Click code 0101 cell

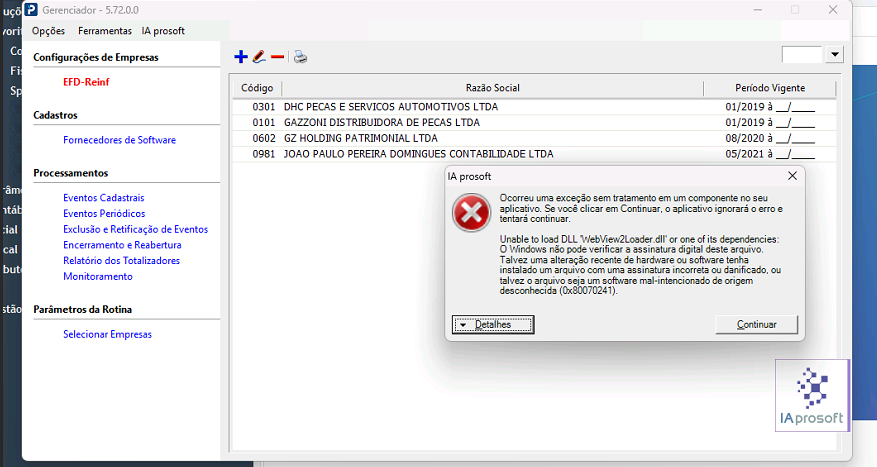pos(263,122)
